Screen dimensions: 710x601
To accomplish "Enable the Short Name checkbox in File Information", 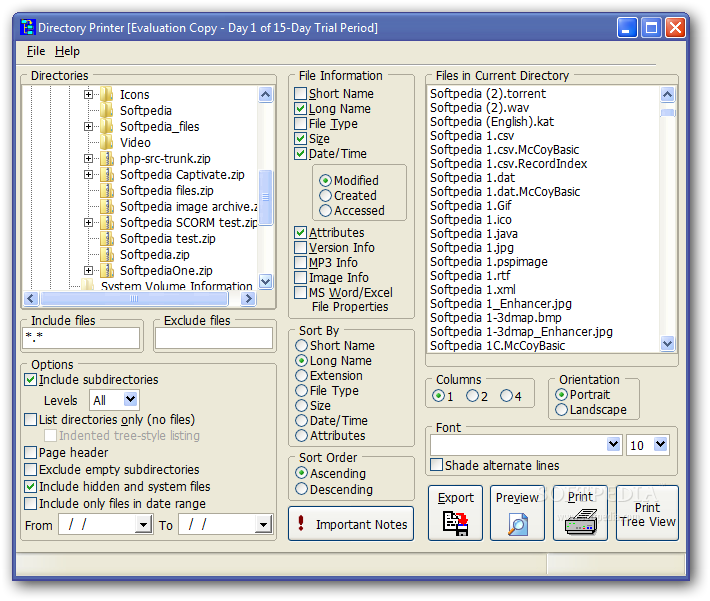I will [x=300, y=93].
